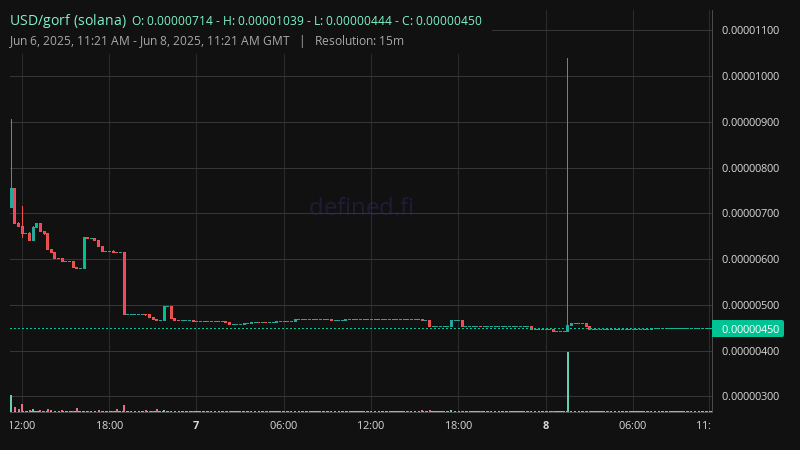Click the 0.00000700 price axis label
Image resolution: width=800 pixels, height=450 pixels.
coord(751,213)
